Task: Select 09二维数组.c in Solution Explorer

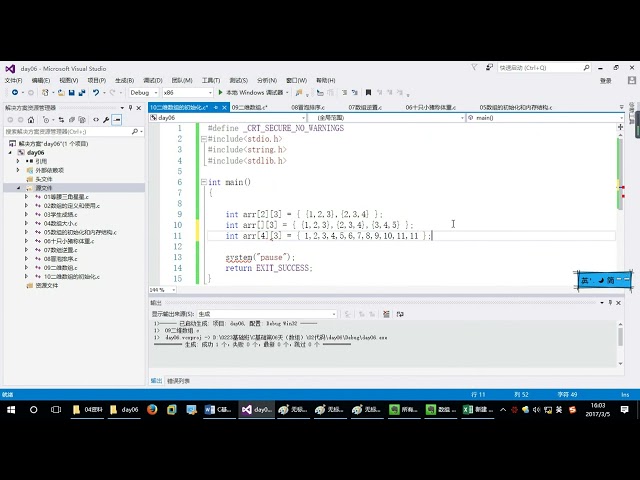Action: point(60,268)
